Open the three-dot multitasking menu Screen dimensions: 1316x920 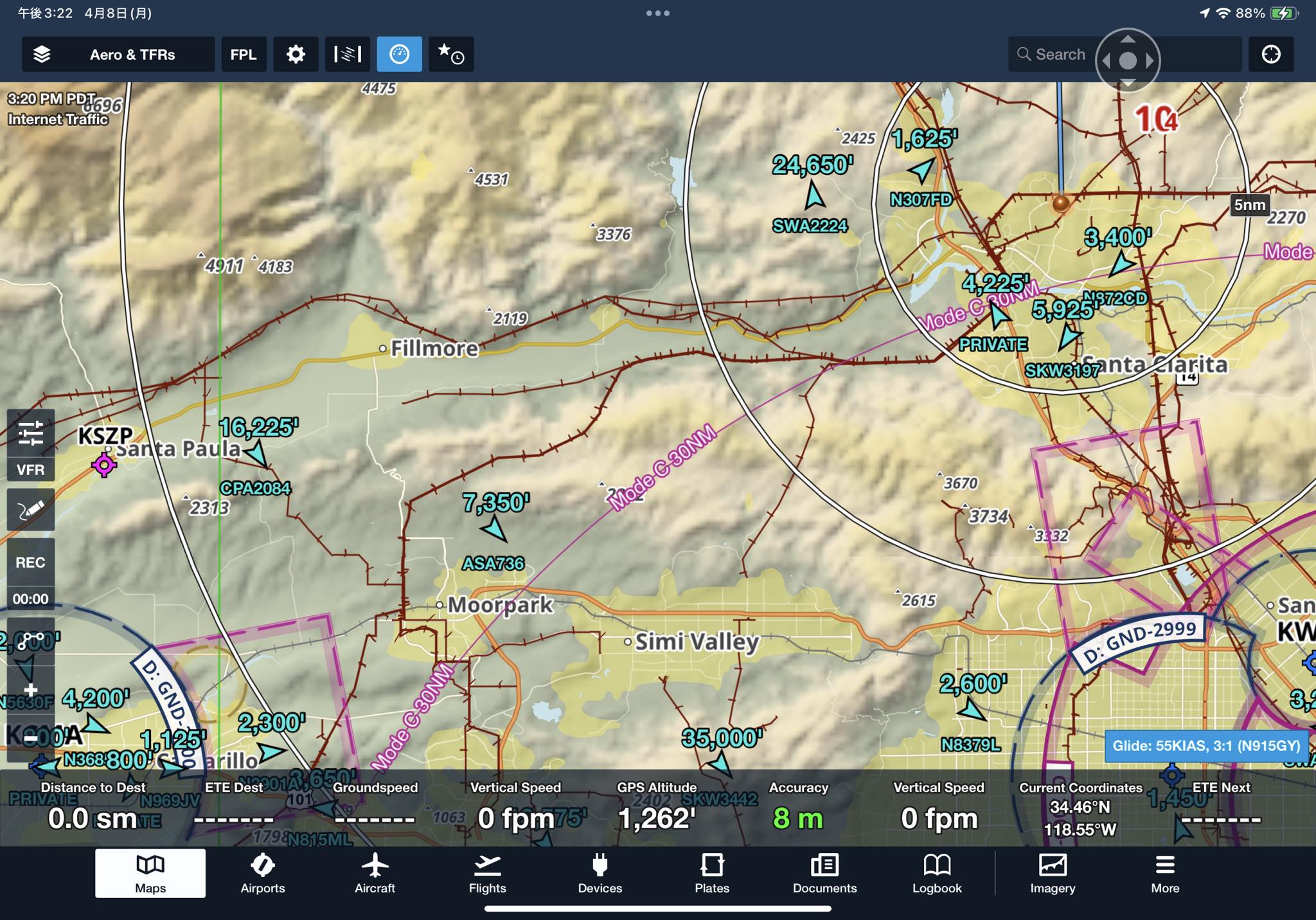point(658,13)
